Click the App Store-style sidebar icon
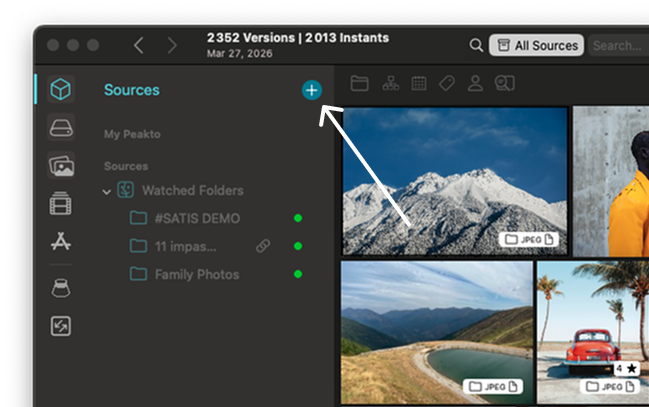The width and height of the screenshot is (649, 407). pos(61,242)
